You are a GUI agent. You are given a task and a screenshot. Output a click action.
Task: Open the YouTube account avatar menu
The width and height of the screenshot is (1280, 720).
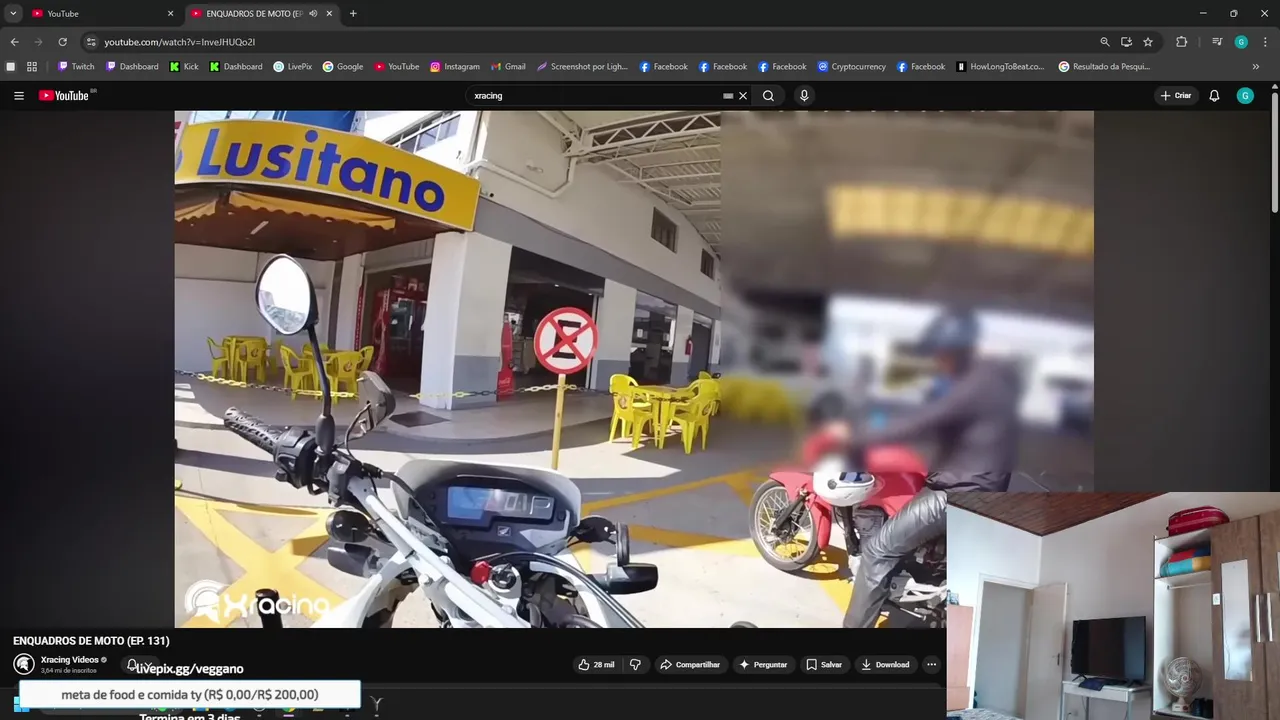1245,96
